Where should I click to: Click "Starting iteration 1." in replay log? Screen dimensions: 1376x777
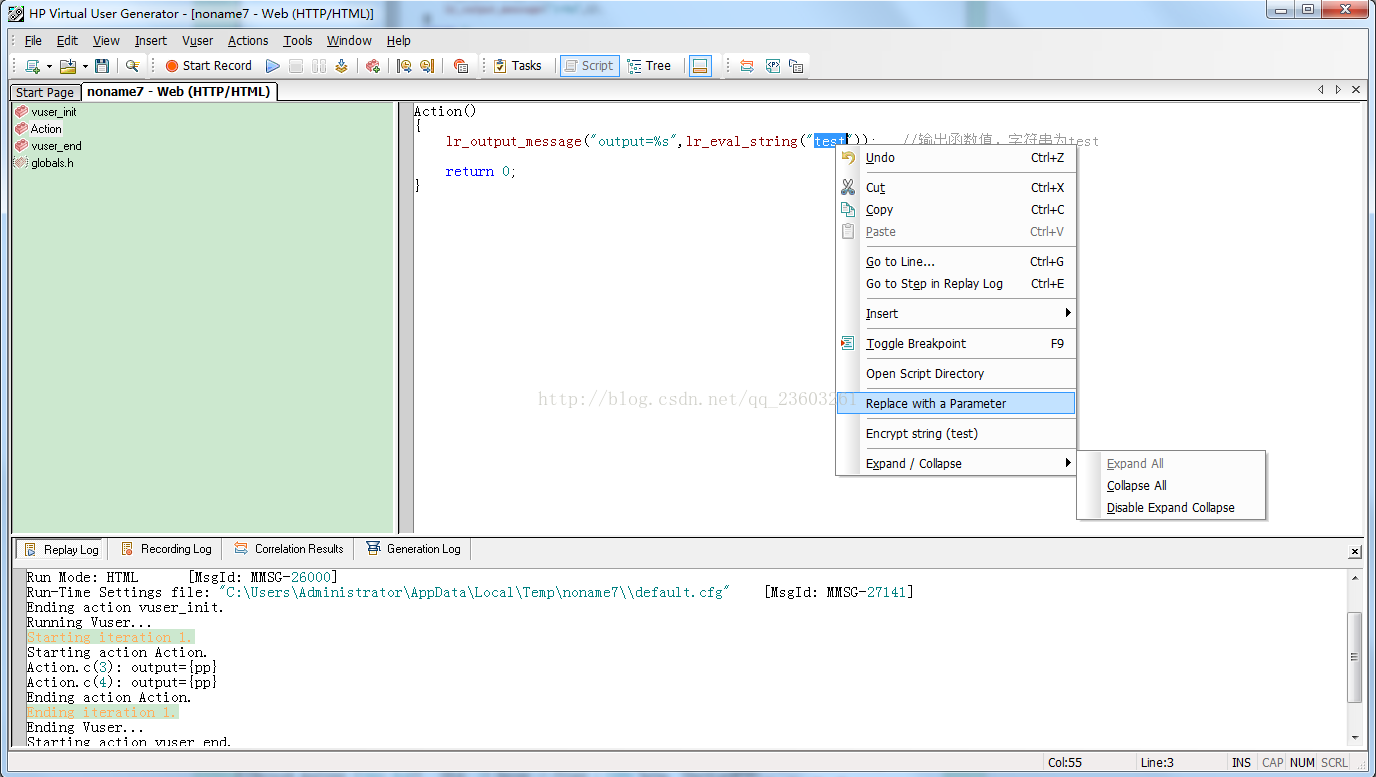coord(110,637)
